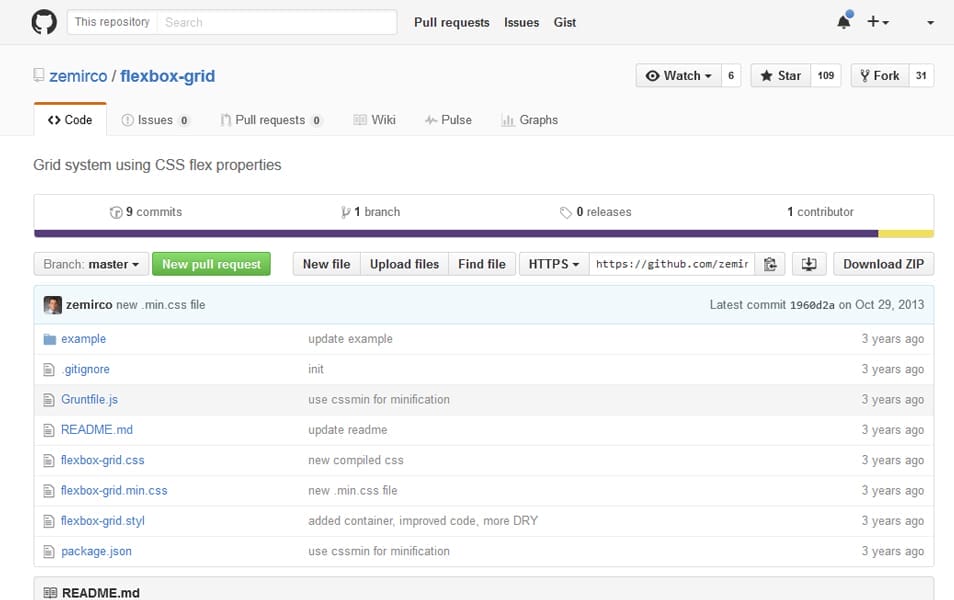Click the New pull request button

tap(211, 264)
